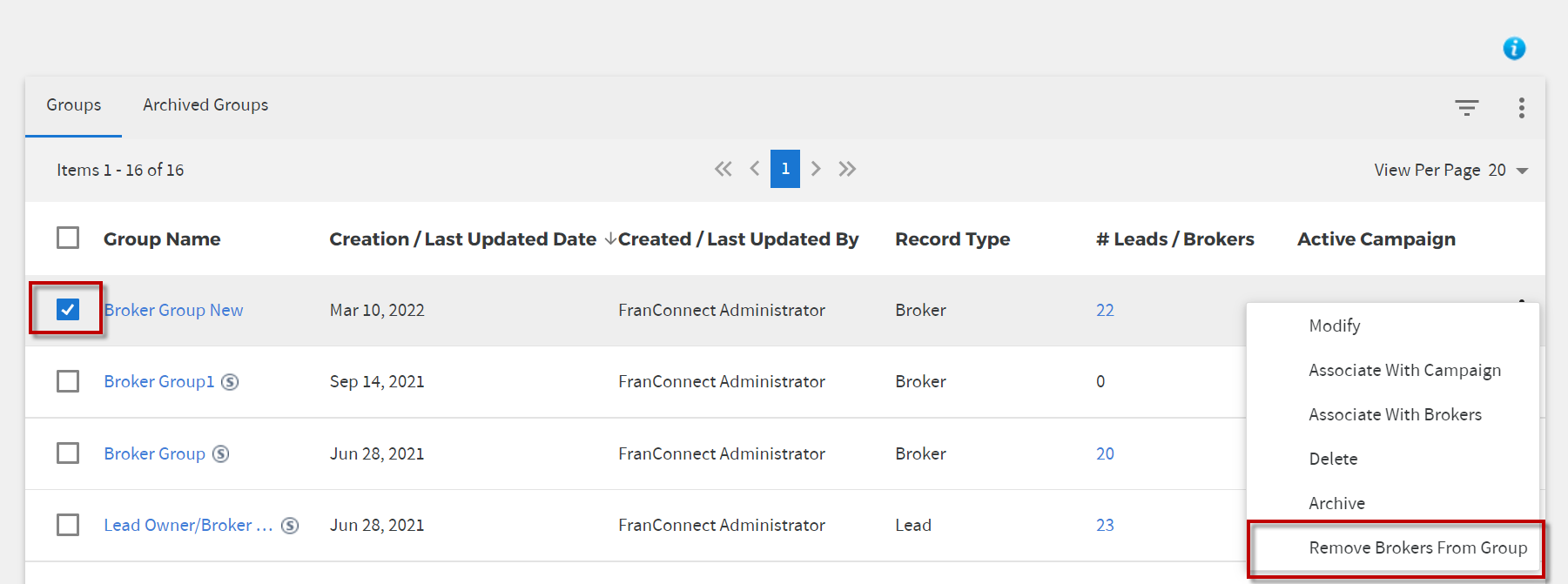The height and width of the screenshot is (584, 1568).
Task: Click the 20 brokers count link
Action: pyautogui.click(x=1105, y=454)
